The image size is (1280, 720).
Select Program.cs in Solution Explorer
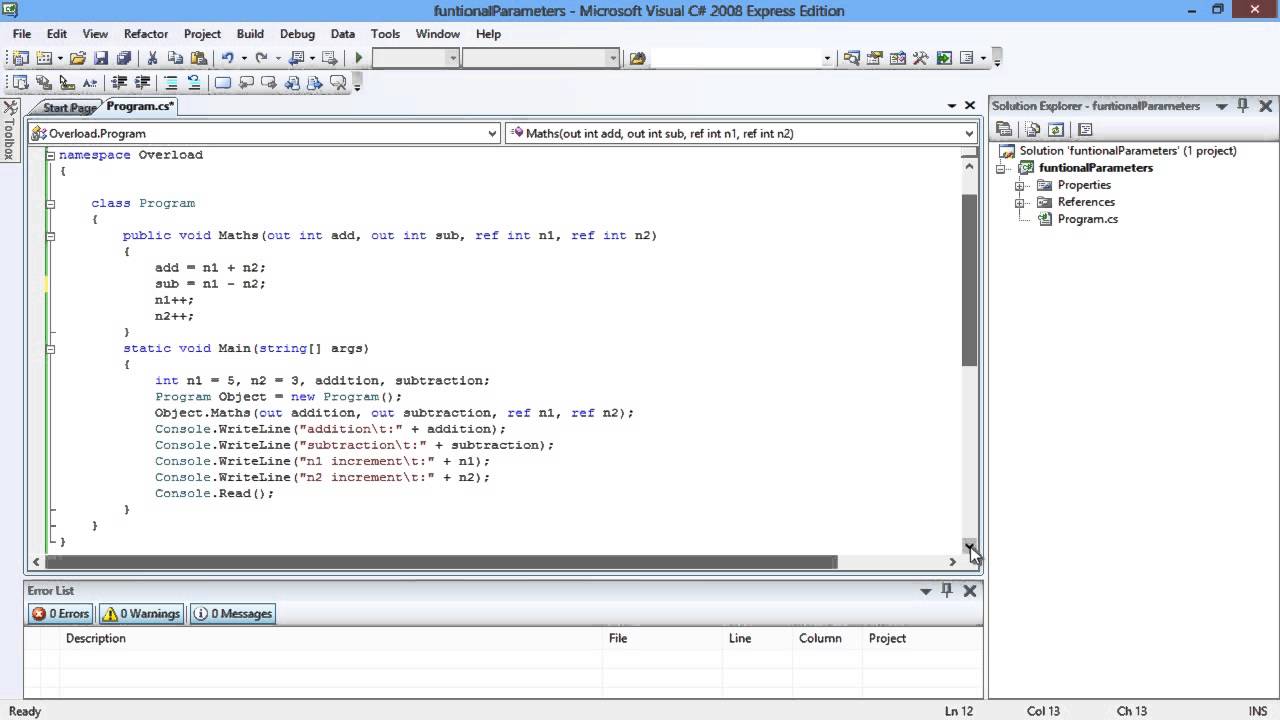(1087, 219)
